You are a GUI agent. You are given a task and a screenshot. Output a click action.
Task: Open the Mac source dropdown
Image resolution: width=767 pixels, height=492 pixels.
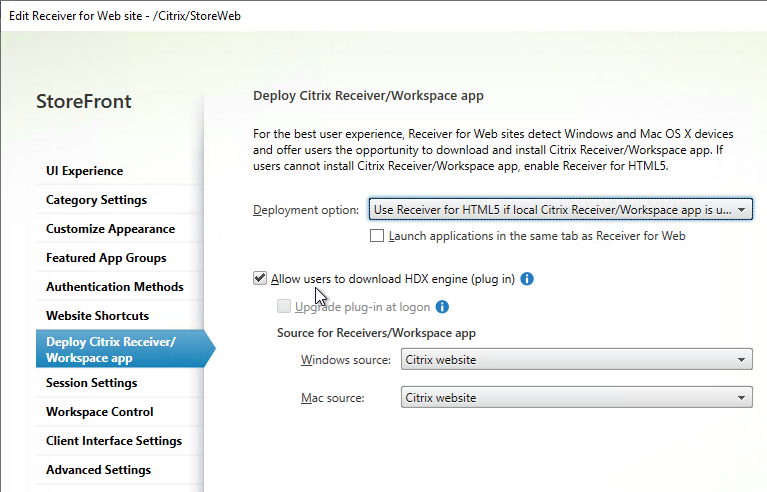coord(577,398)
